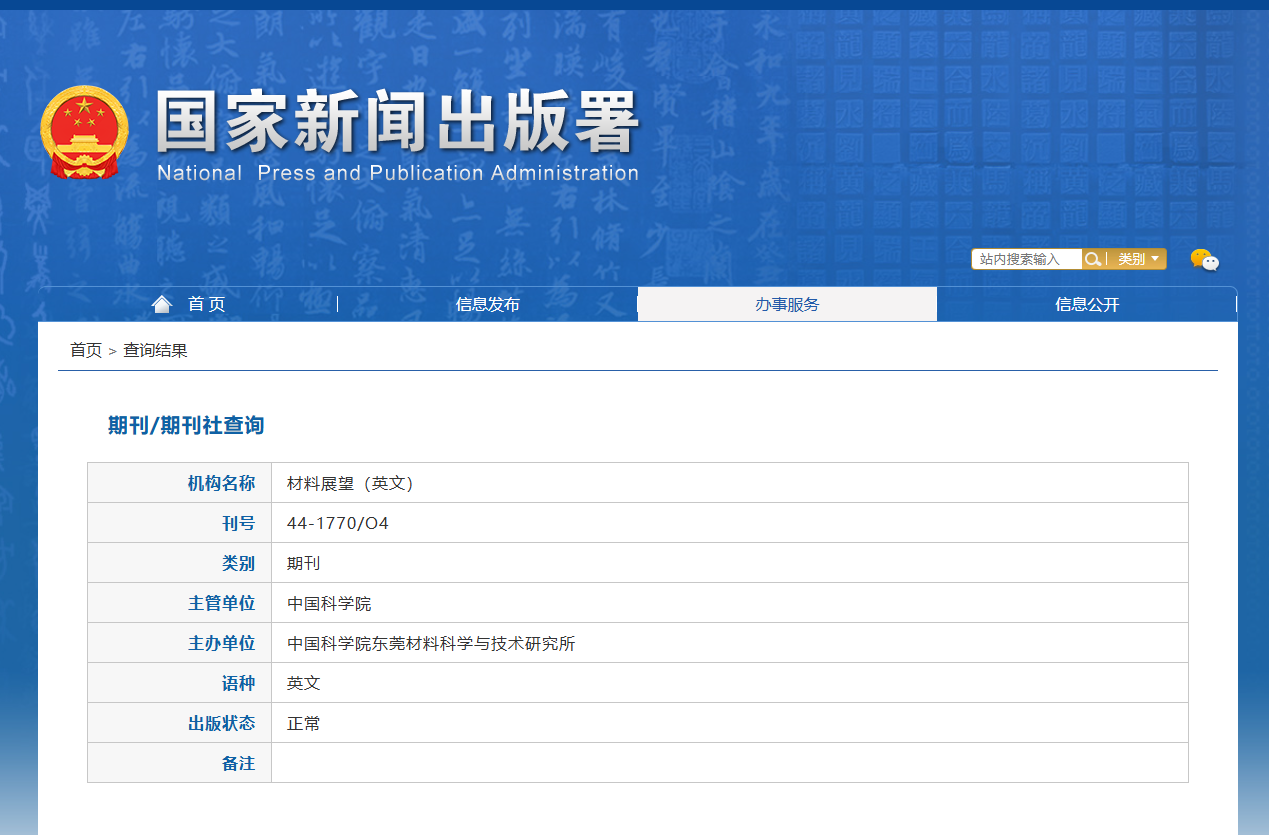This screenshot has width=1269, height=835.
Task: Click the 出版状态 row label
Action: tap(221, 723)
